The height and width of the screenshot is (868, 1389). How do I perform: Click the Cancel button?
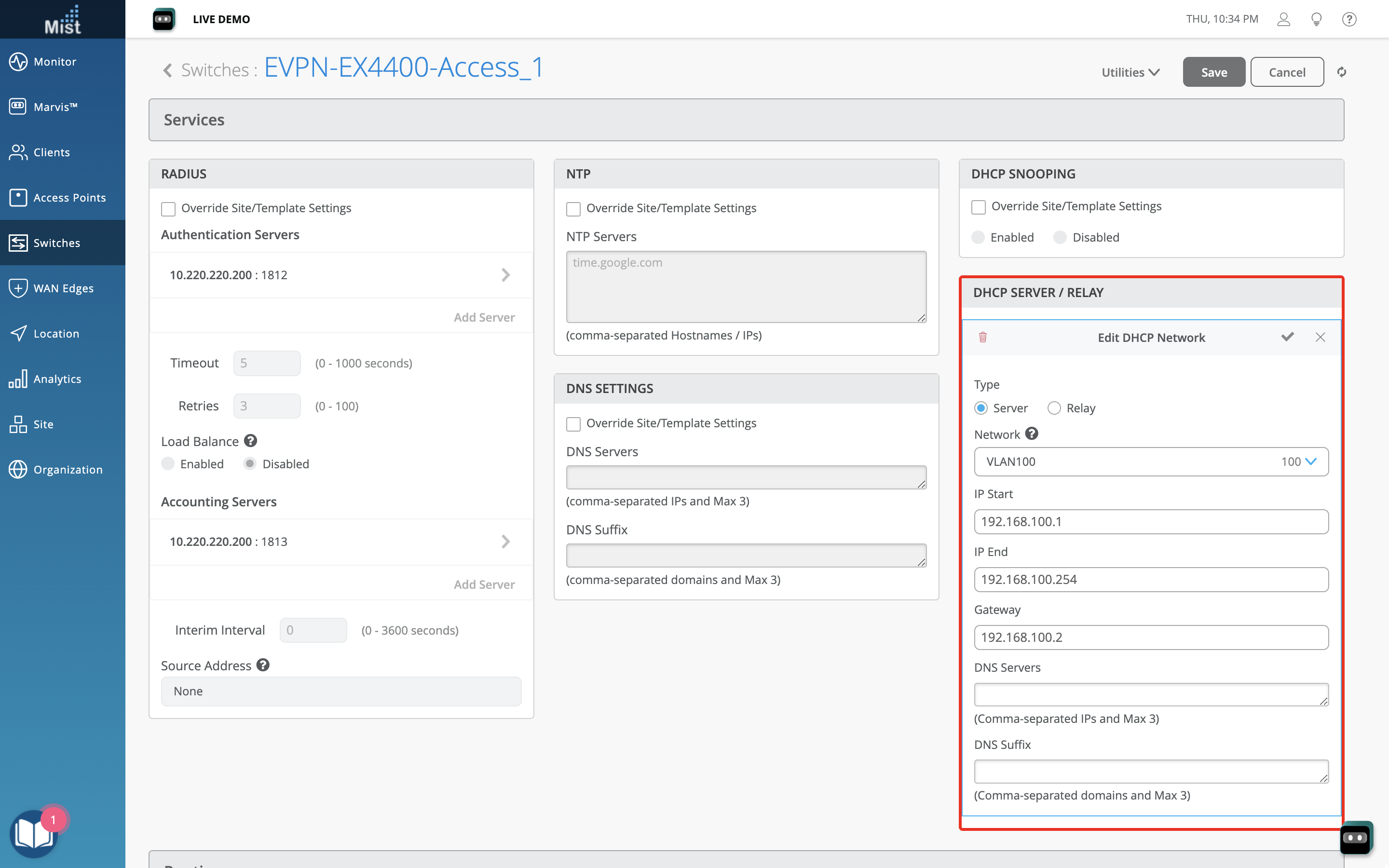click(x=1286, y=72)
